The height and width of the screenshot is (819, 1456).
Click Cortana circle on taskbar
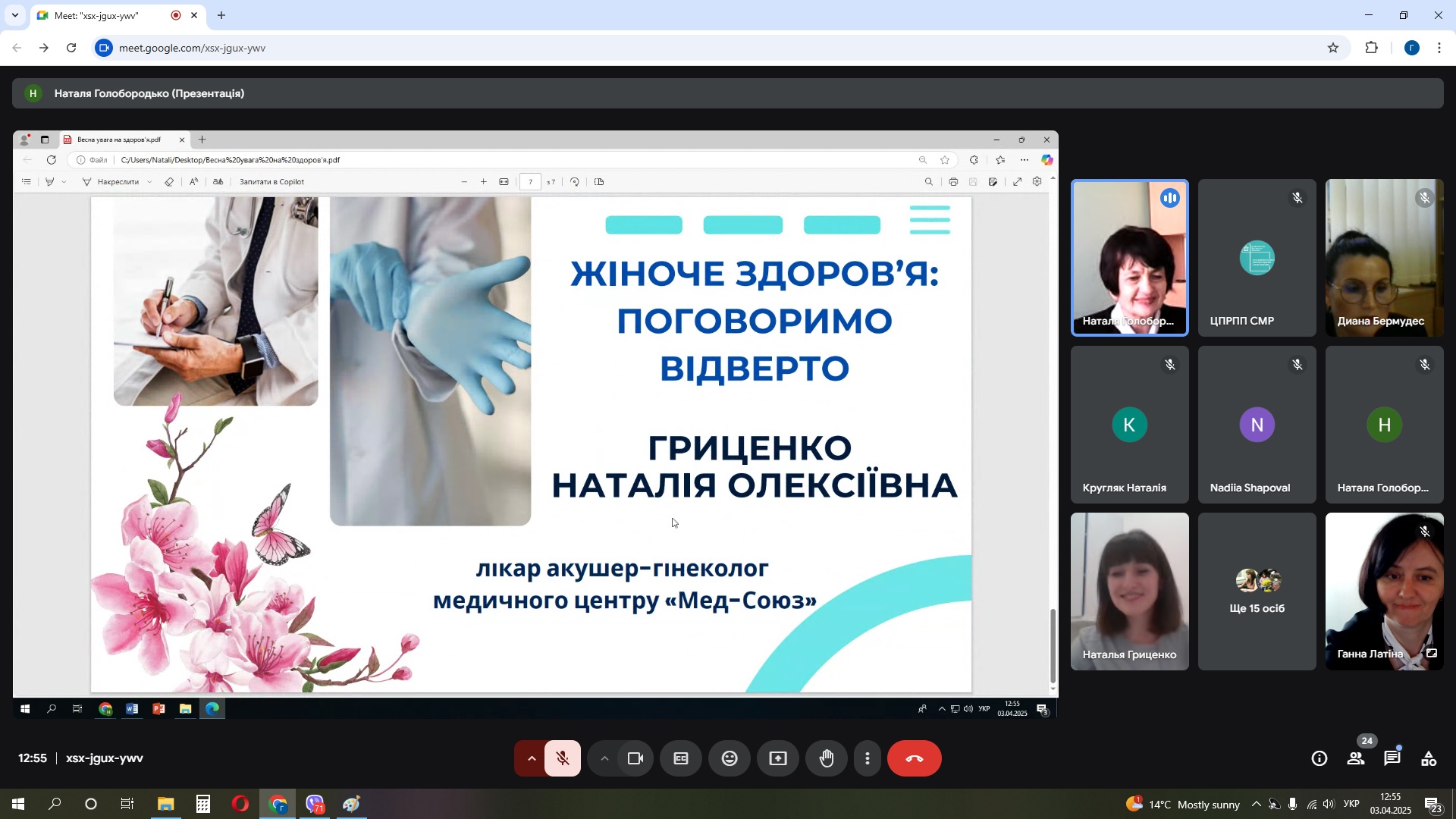coord(91,804)
